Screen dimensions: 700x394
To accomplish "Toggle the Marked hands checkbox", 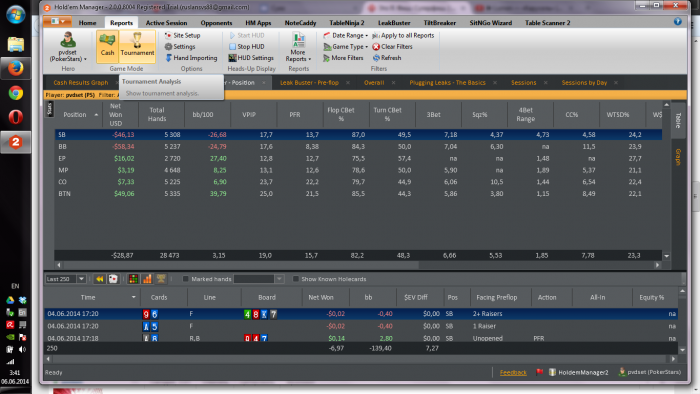I will point(185,279).
